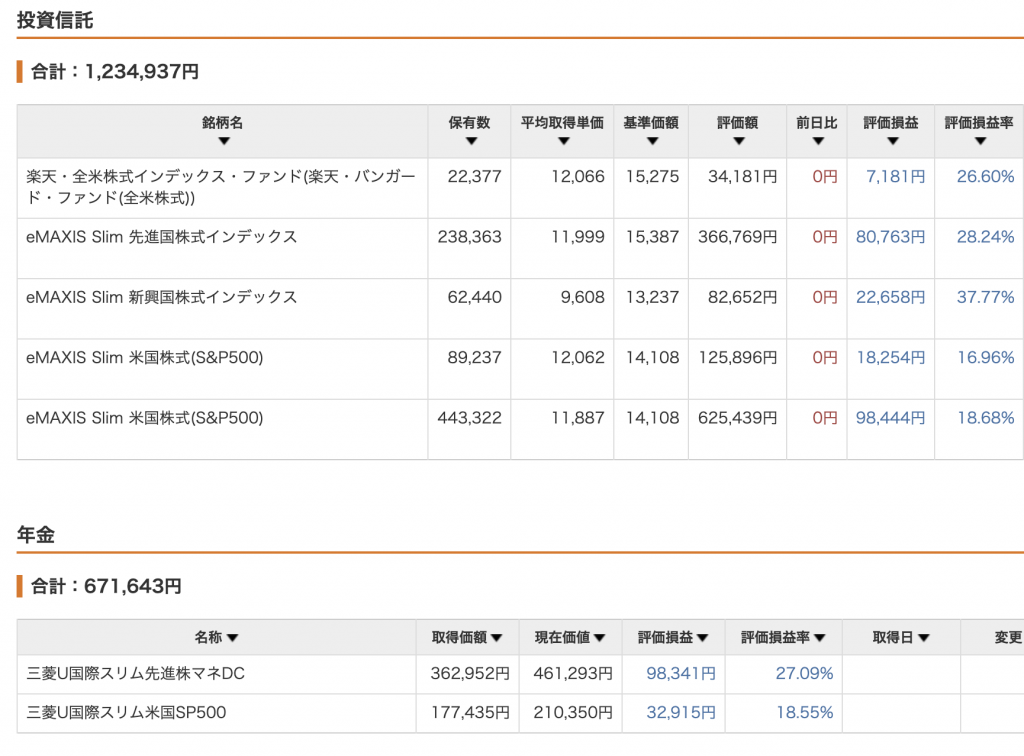Select eMAXIS Slim 新興国株式インデックス name
The height and width of the screenshot is (756, 1024).
click(161, 297)
